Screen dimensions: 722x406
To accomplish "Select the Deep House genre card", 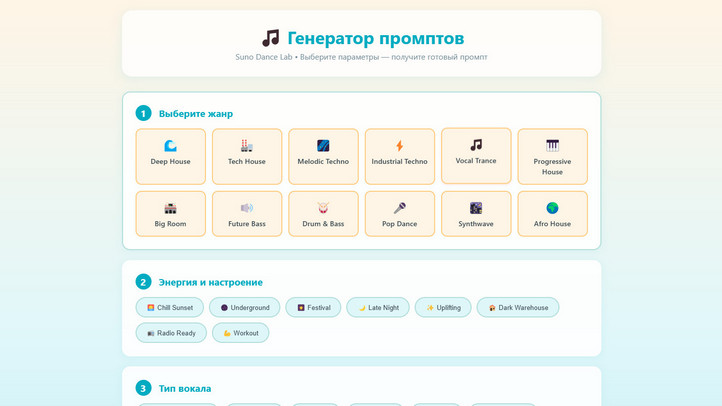I will (170, 157).
